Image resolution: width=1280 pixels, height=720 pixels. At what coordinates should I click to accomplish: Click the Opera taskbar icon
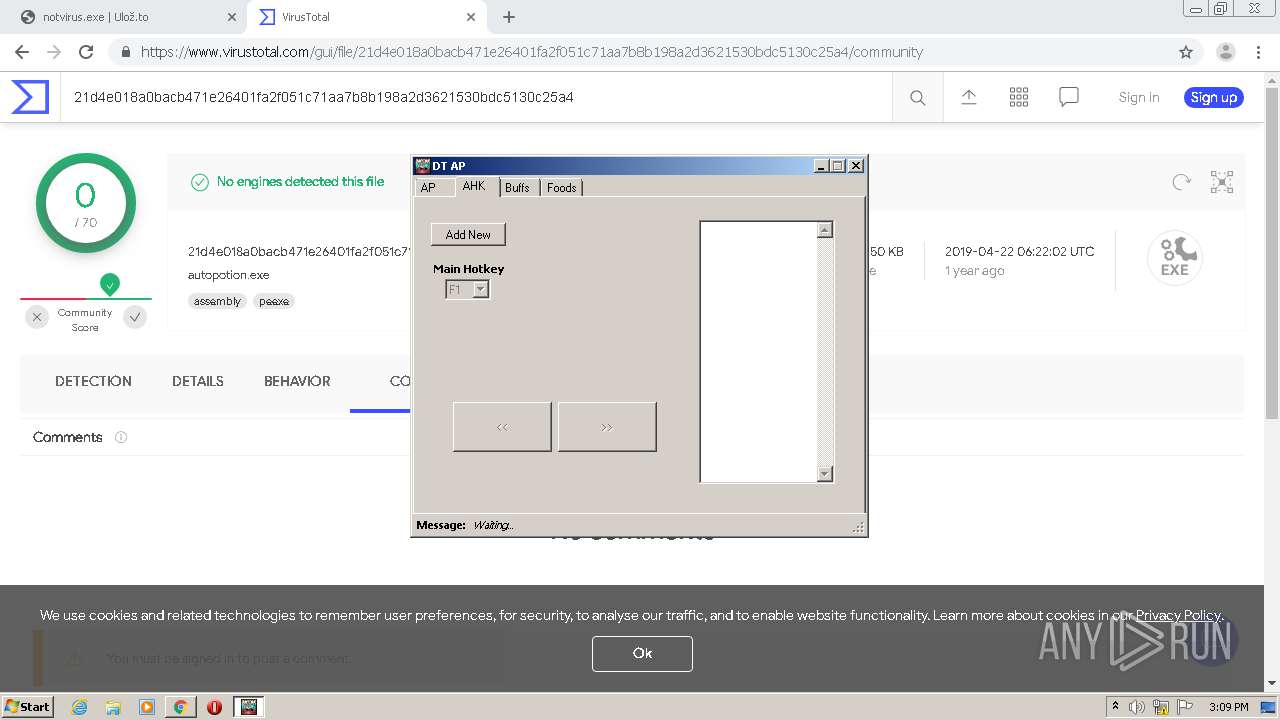click(x=214, y=707)
